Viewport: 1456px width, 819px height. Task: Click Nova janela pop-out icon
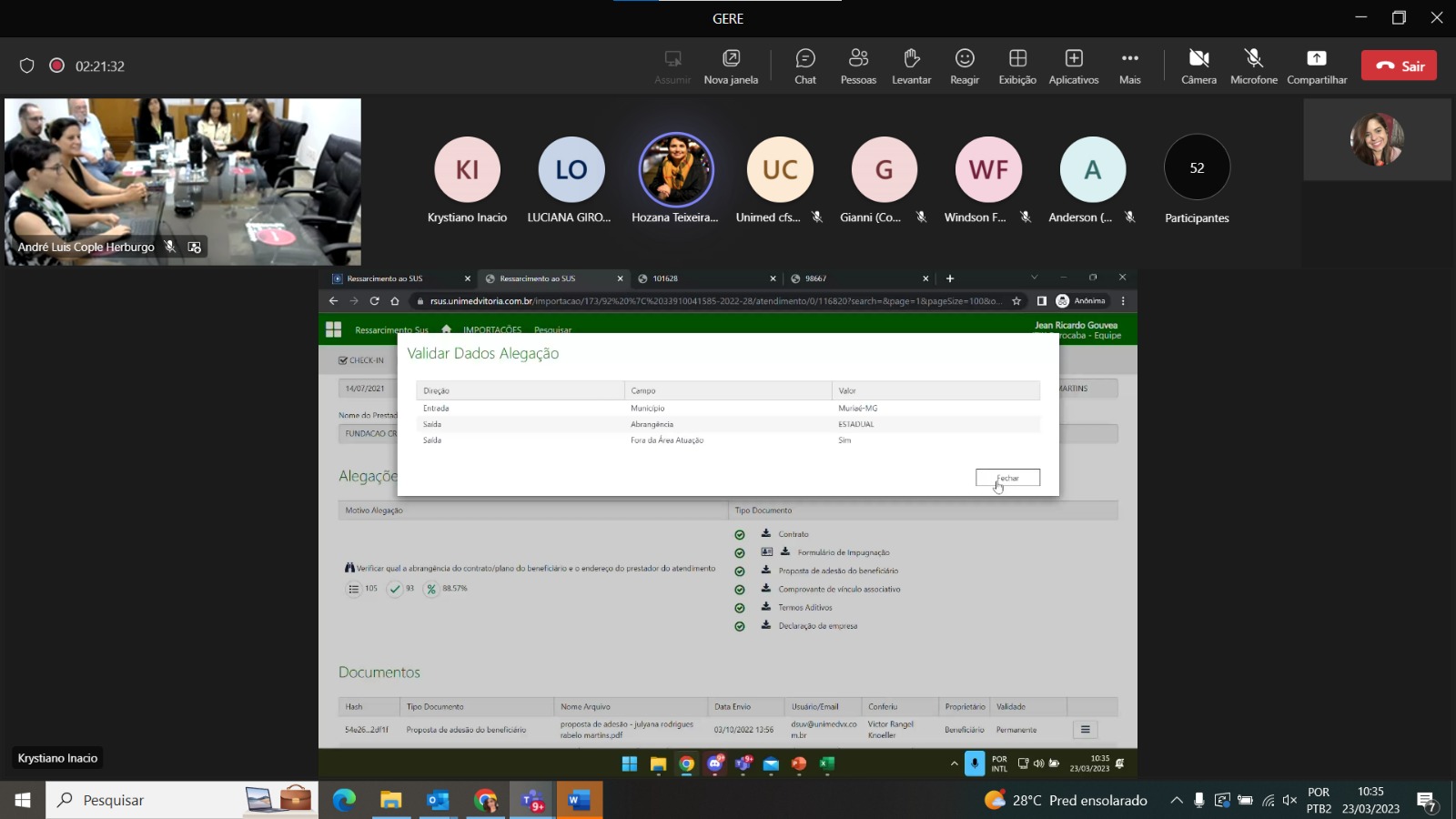pyautogui.click(x=731, y=66)
